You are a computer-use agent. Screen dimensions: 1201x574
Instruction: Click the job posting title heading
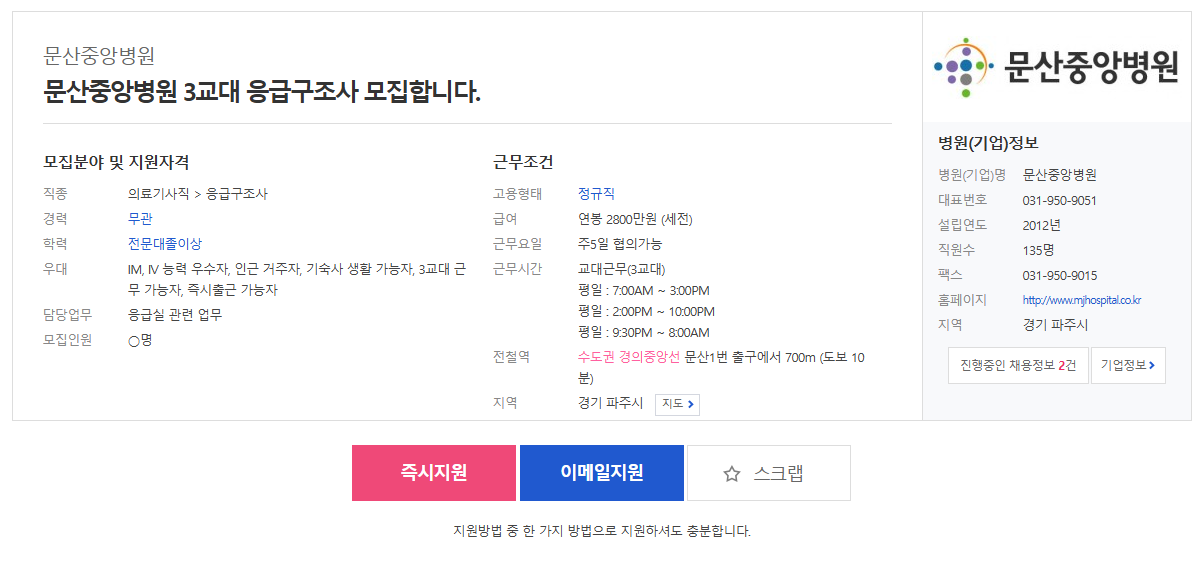(x=263, y=92)
